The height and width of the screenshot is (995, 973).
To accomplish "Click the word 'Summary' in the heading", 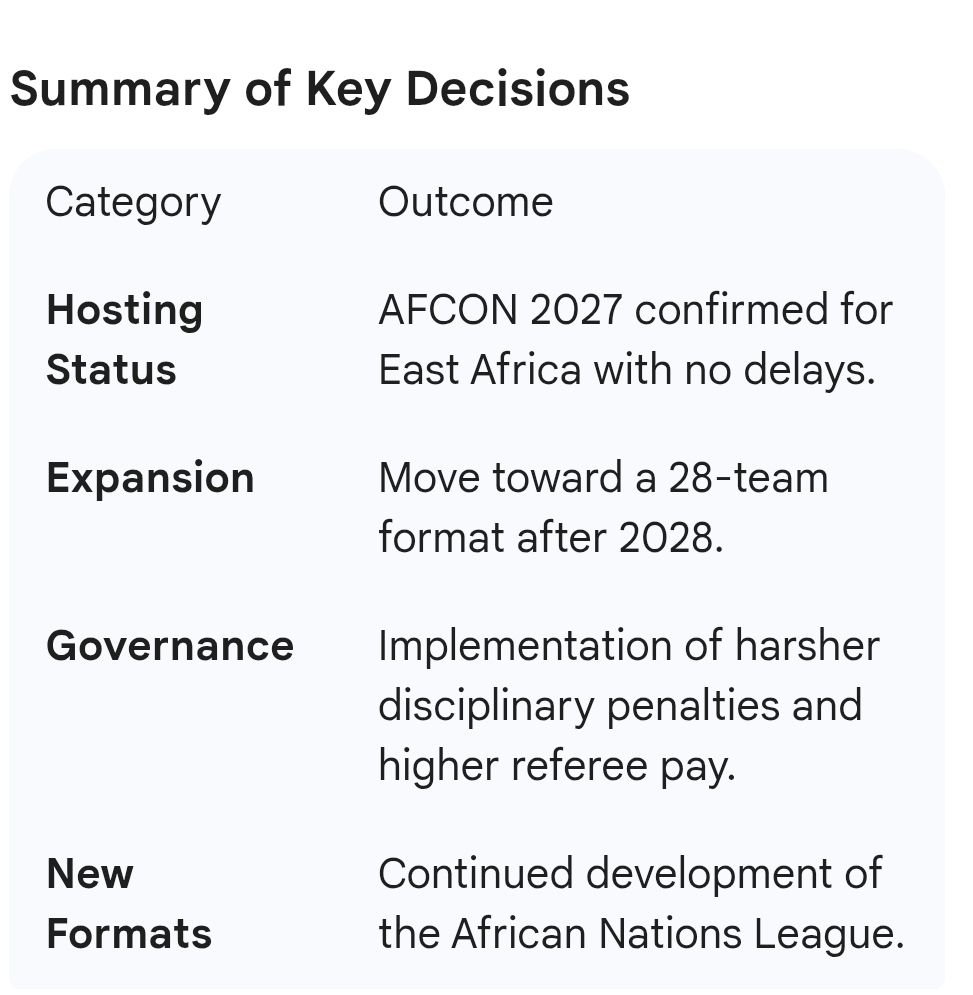I will [119, 89].
